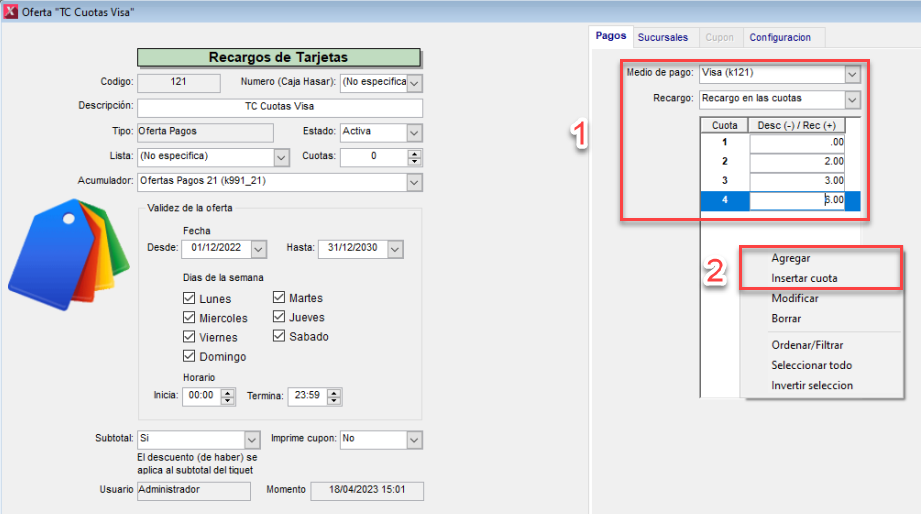Screen dimensions: 921x514
Task: Disable the Domingo checkbox
Action: tap(190, 356)
